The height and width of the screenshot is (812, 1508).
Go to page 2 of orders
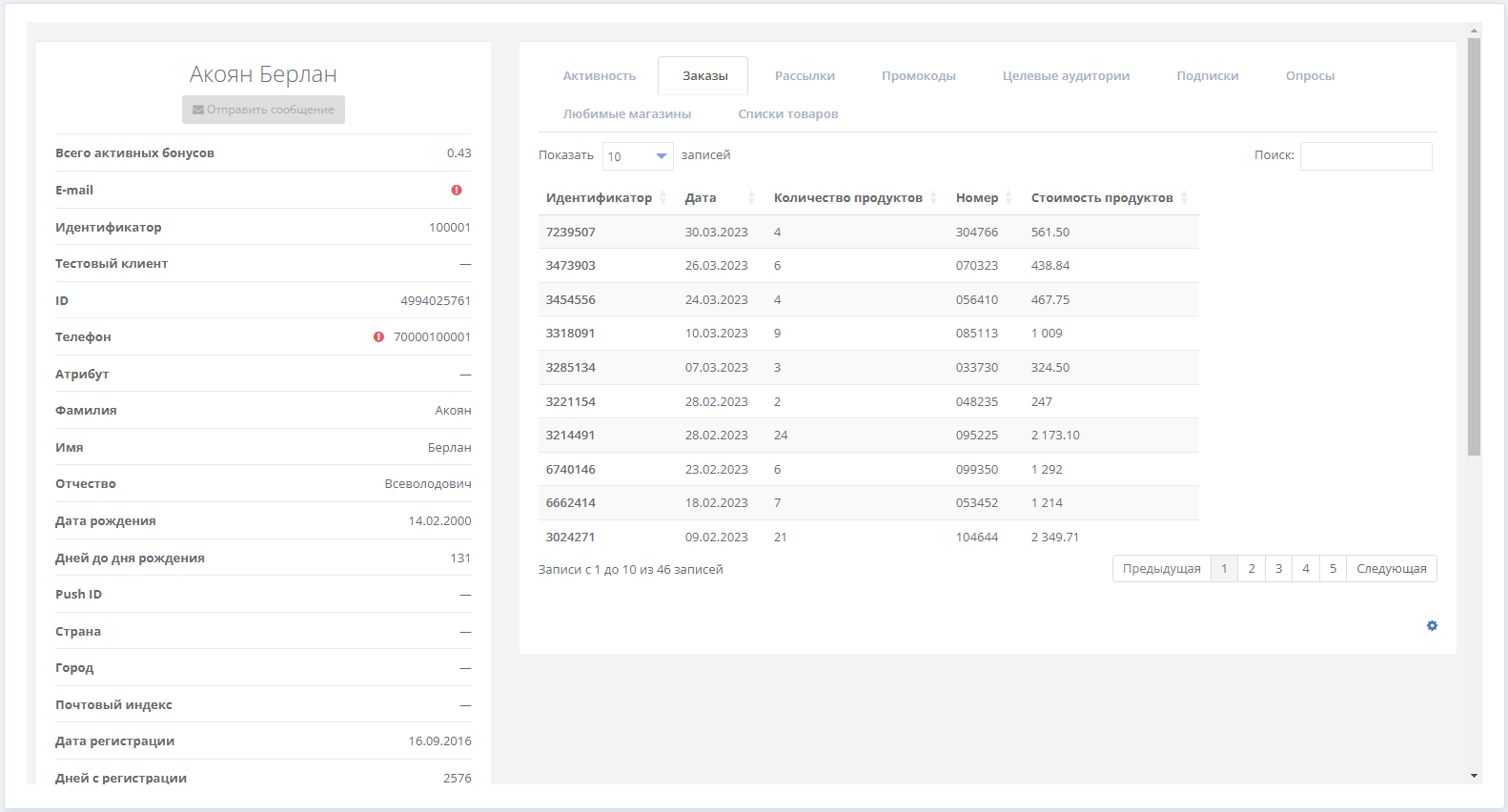[1252, 569]
